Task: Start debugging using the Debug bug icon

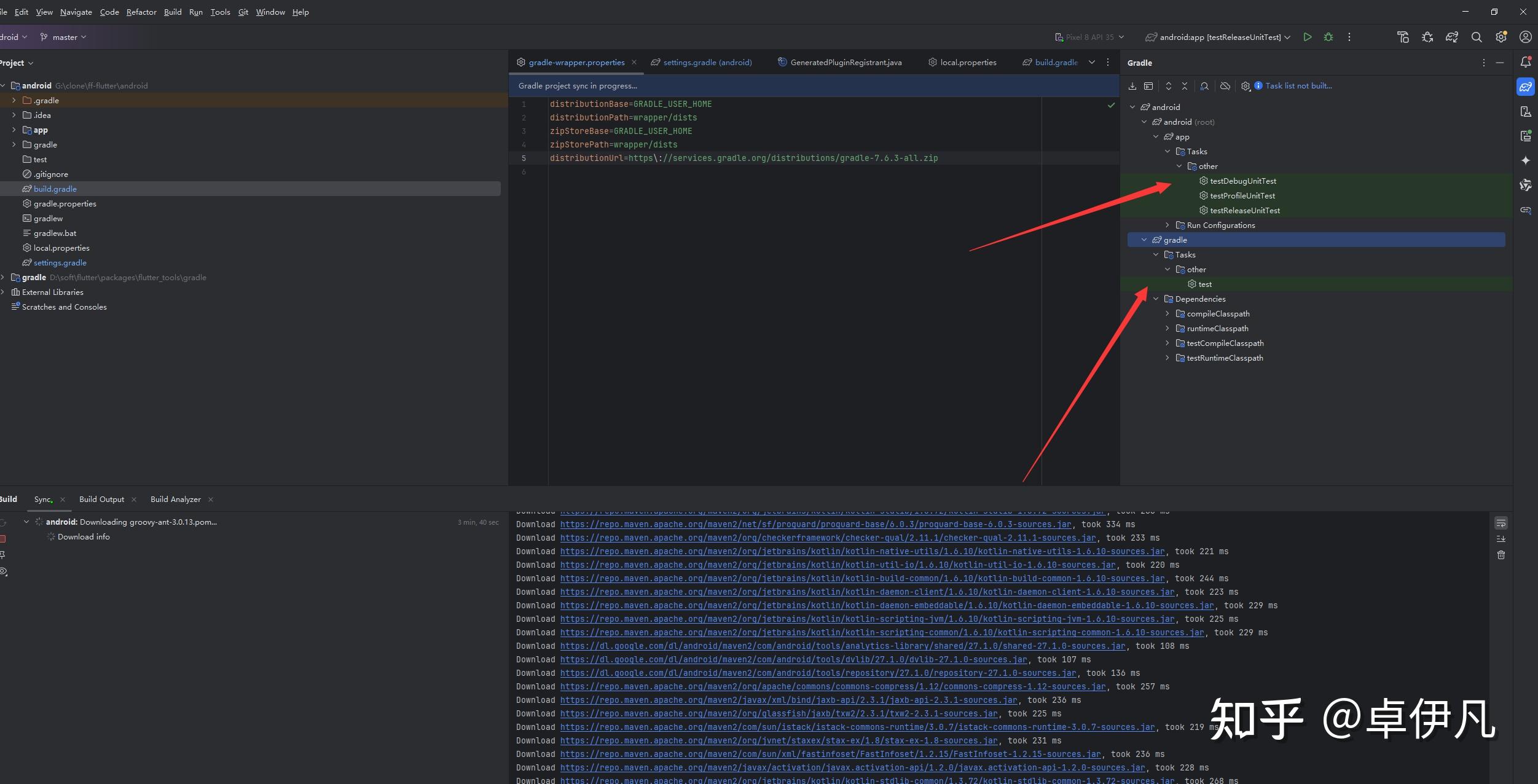Action: coord(1328,37)
